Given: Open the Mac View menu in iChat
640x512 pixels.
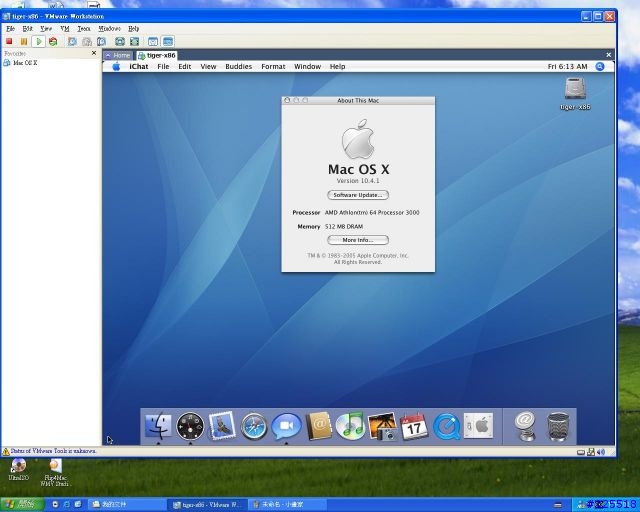Looking at the screenshot, I should 208,67.
